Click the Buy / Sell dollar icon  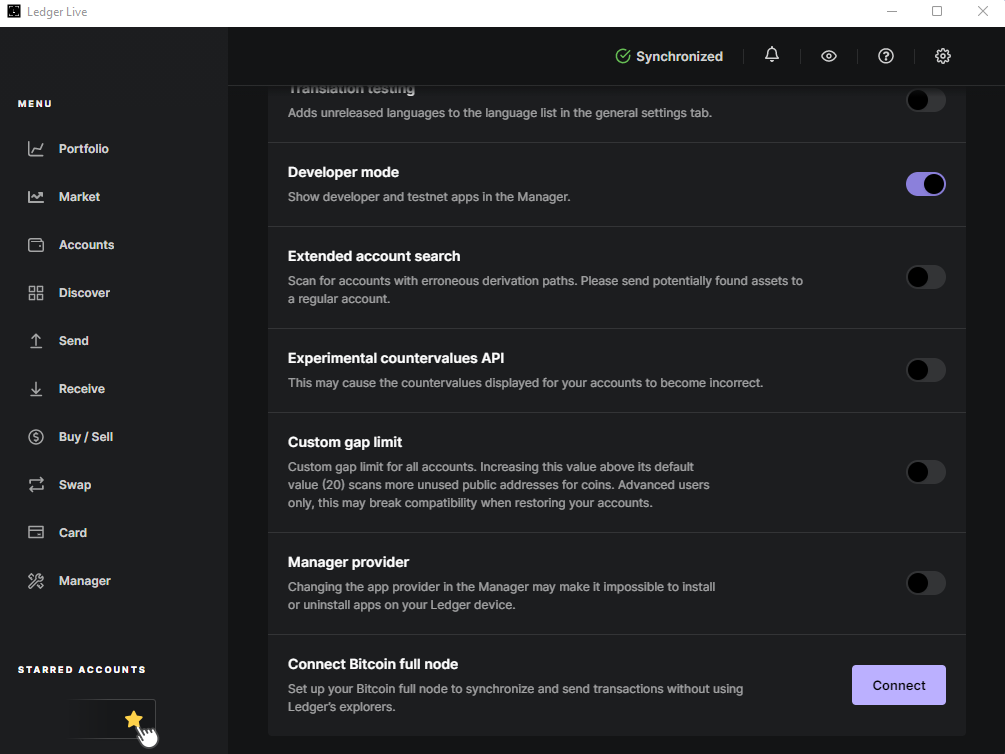[36, 437]
